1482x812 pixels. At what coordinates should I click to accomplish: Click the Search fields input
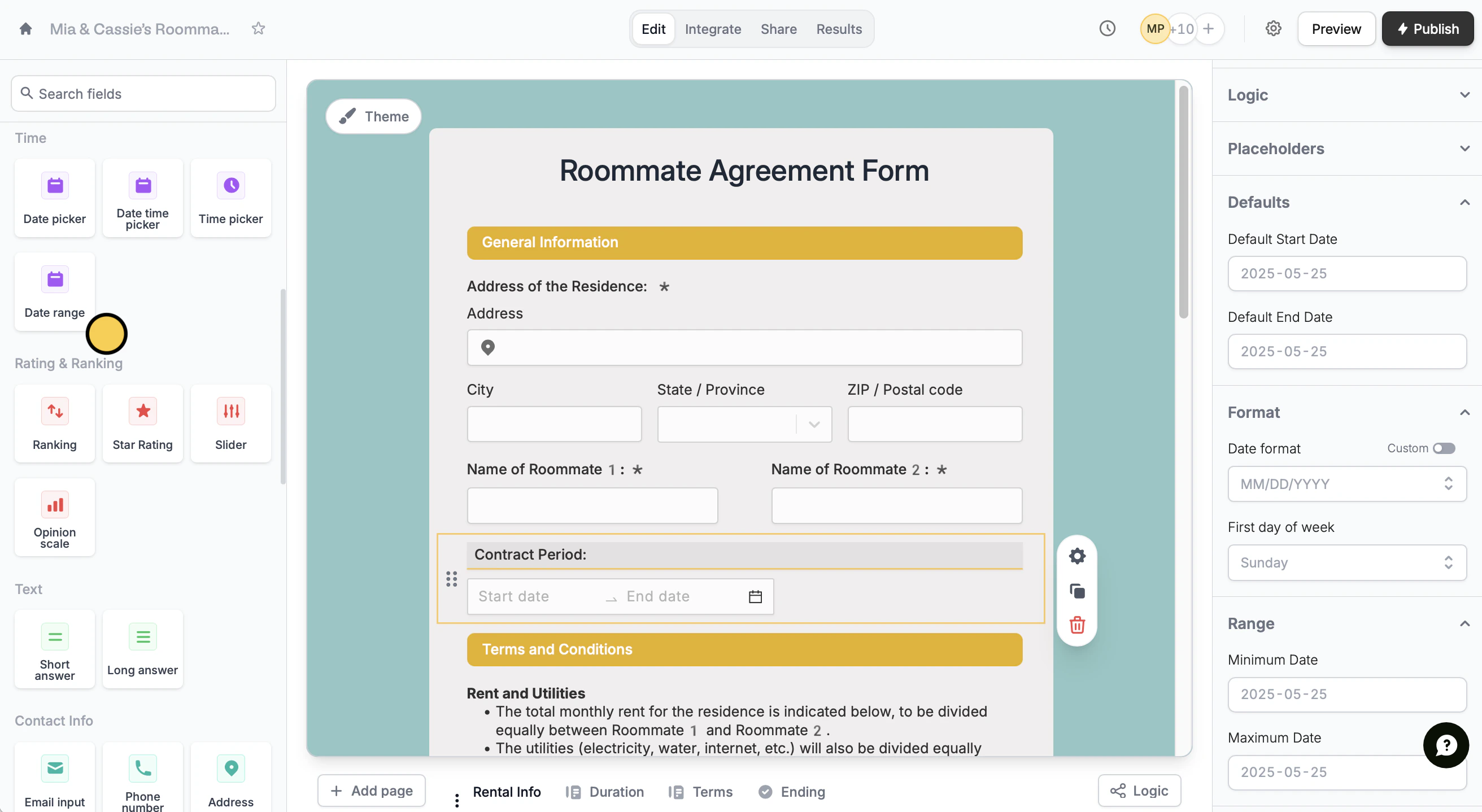click(143, 94)
